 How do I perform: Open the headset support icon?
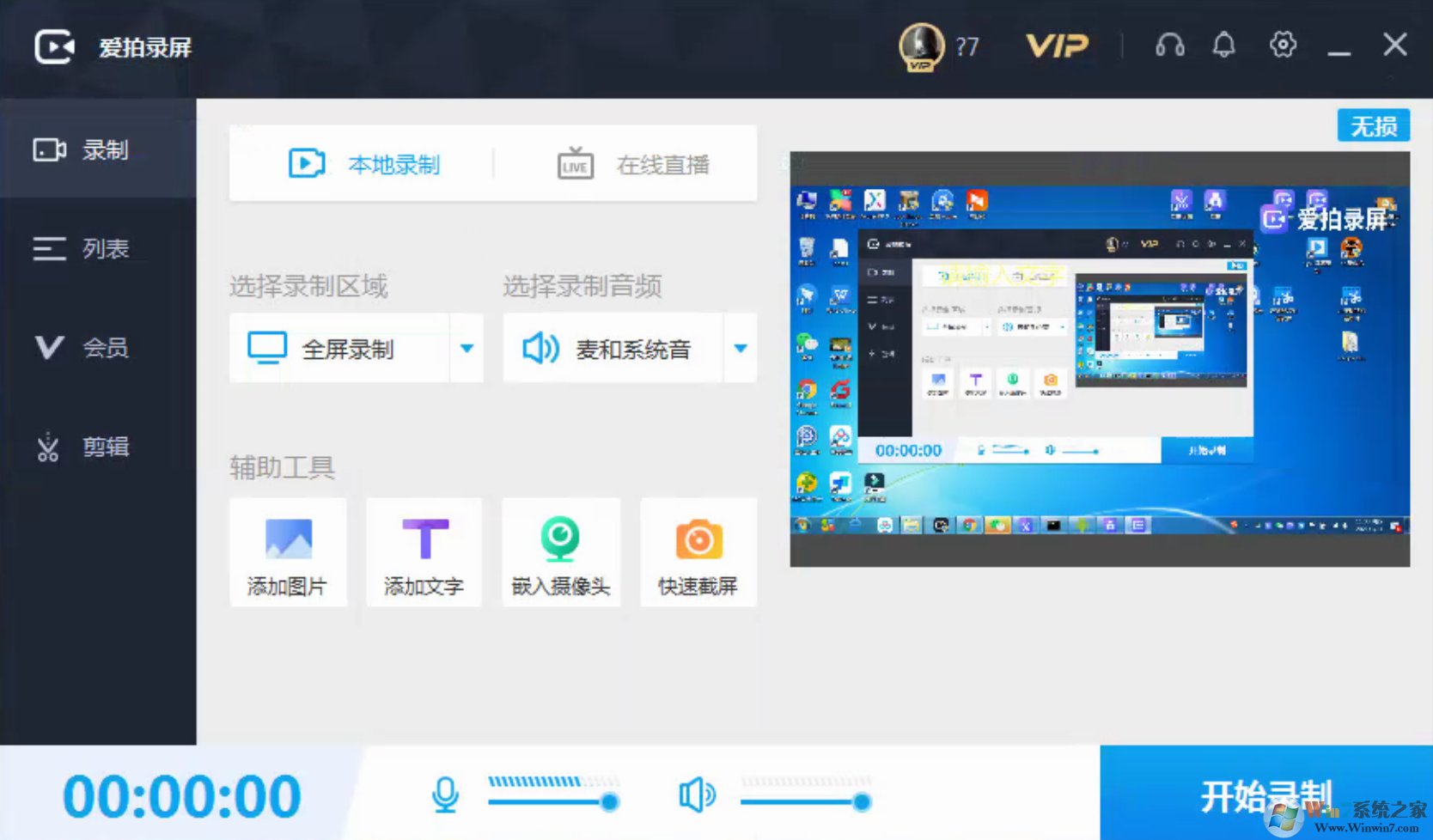click(x=1170, y=45)
